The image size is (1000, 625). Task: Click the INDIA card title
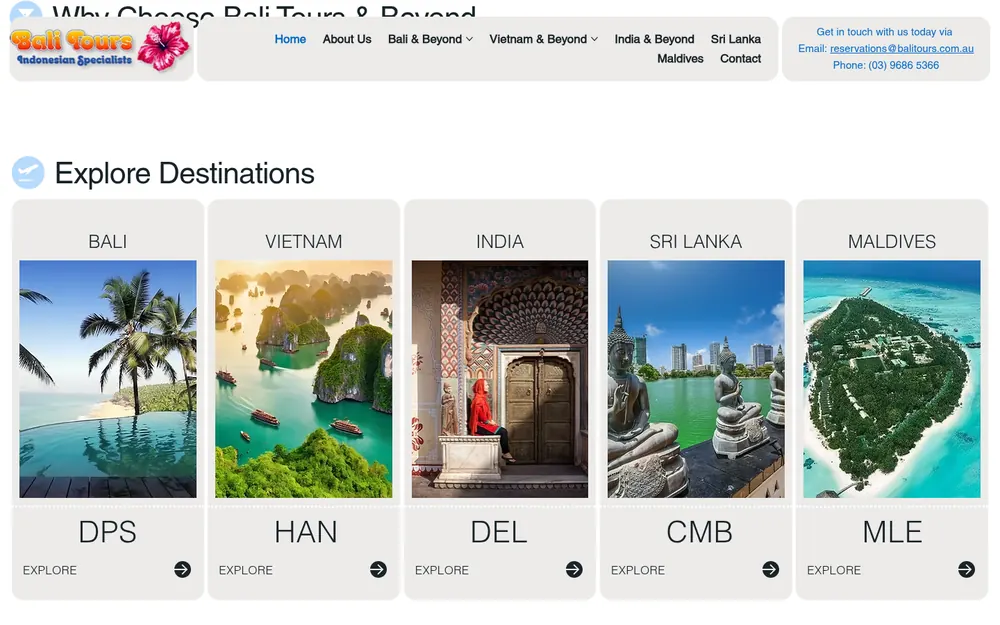click(500, 242)
